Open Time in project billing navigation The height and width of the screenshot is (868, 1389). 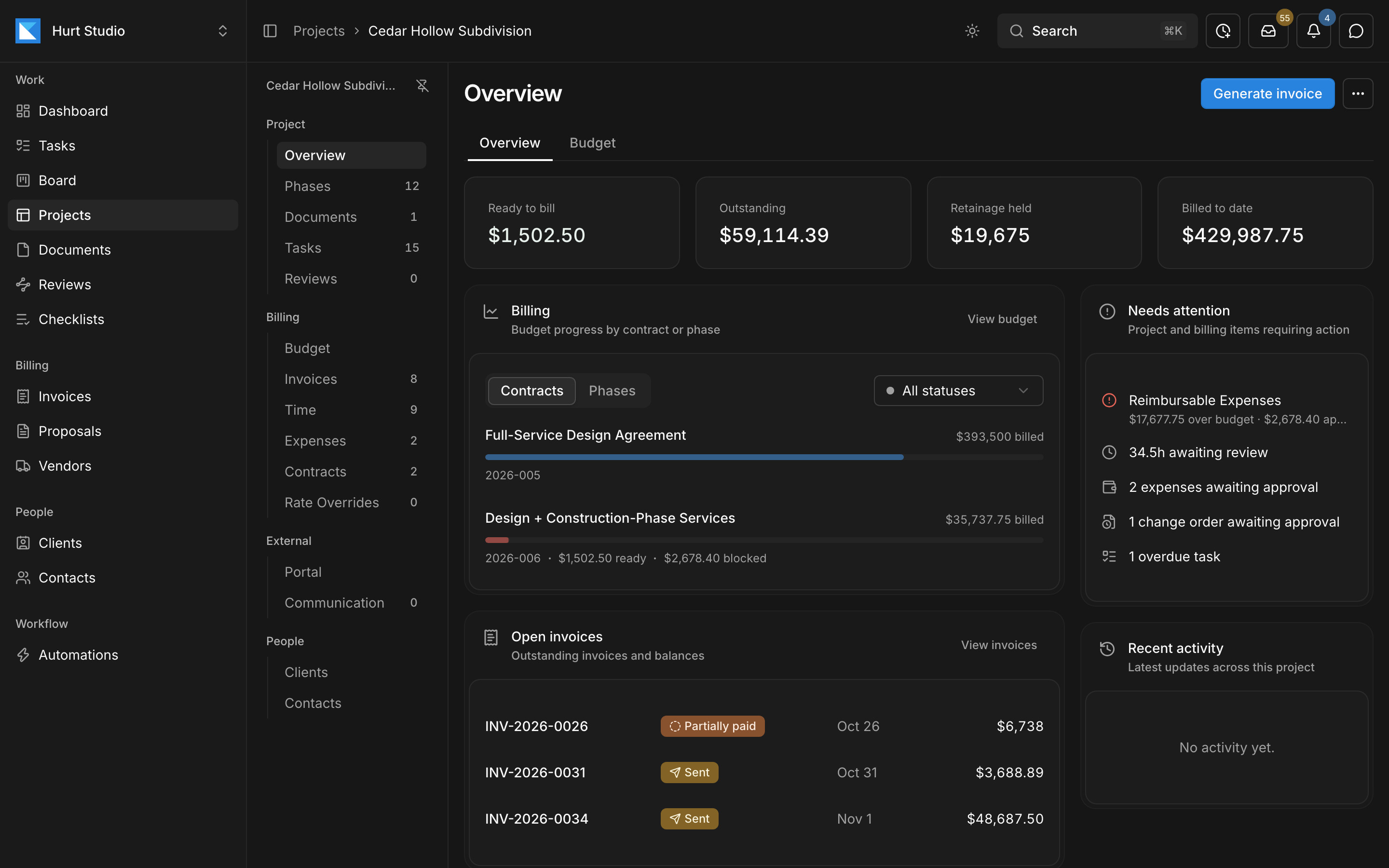point(351,410)
